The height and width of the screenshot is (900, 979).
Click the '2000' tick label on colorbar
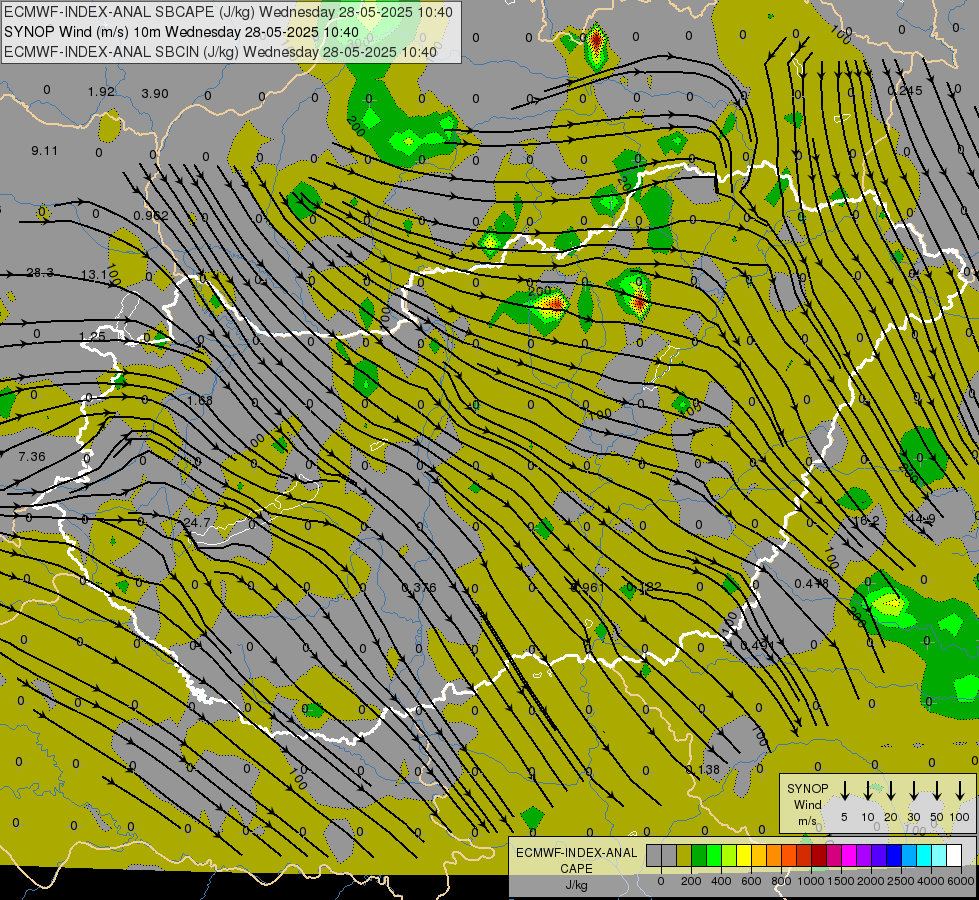[x=871, y=881]
